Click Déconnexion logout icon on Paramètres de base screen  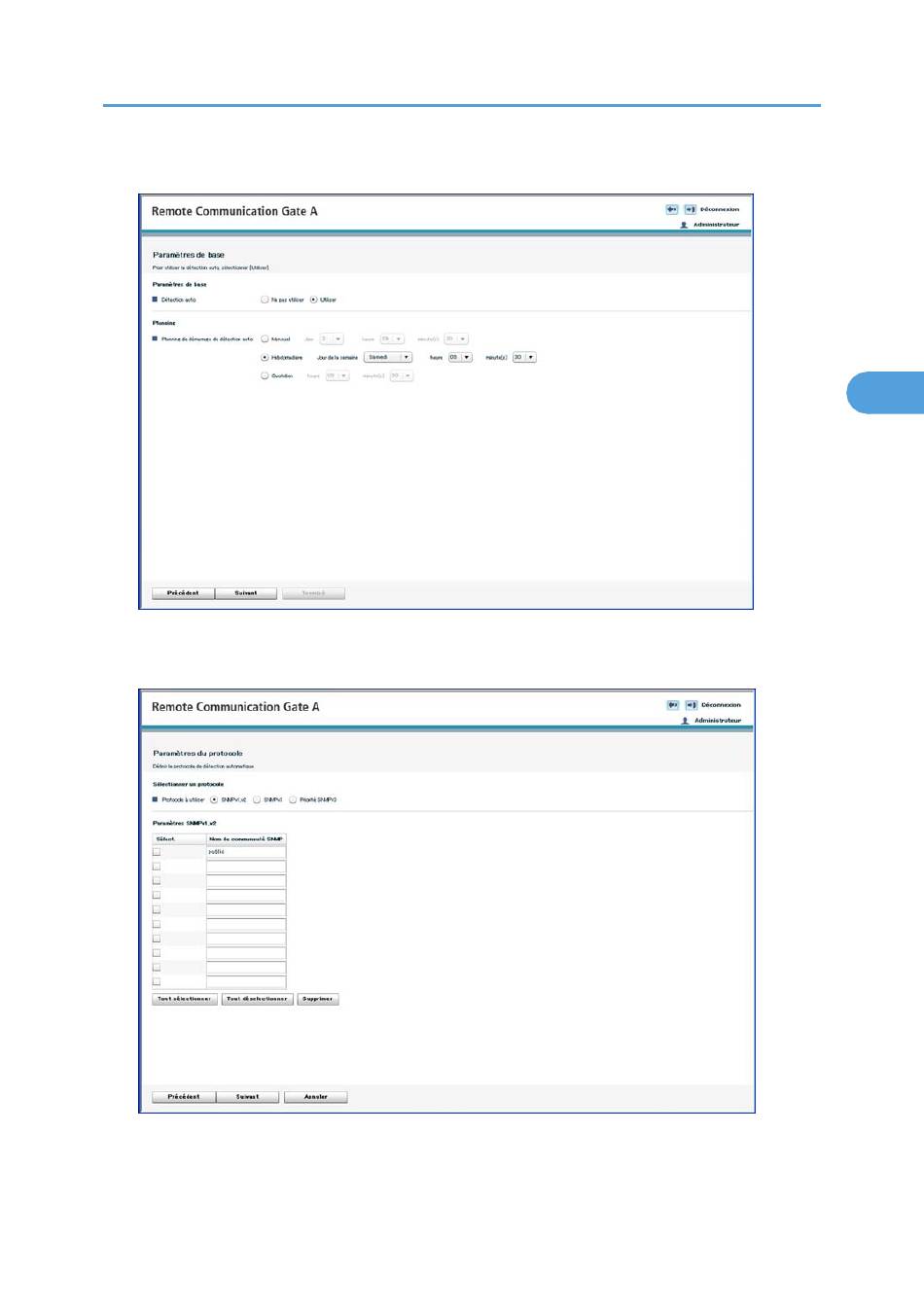tap(690, 209)
